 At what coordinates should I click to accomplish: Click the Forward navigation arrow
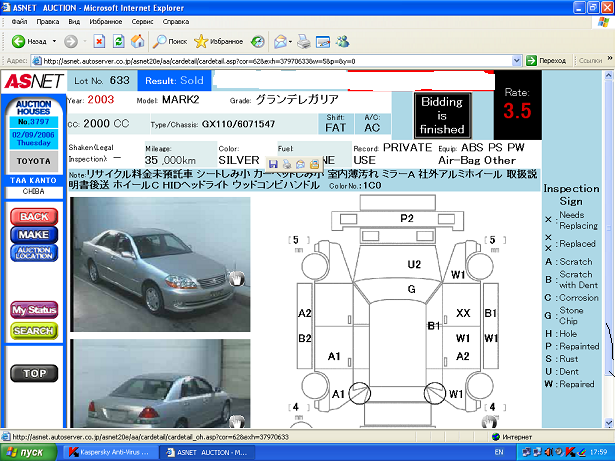pos(71,41)
